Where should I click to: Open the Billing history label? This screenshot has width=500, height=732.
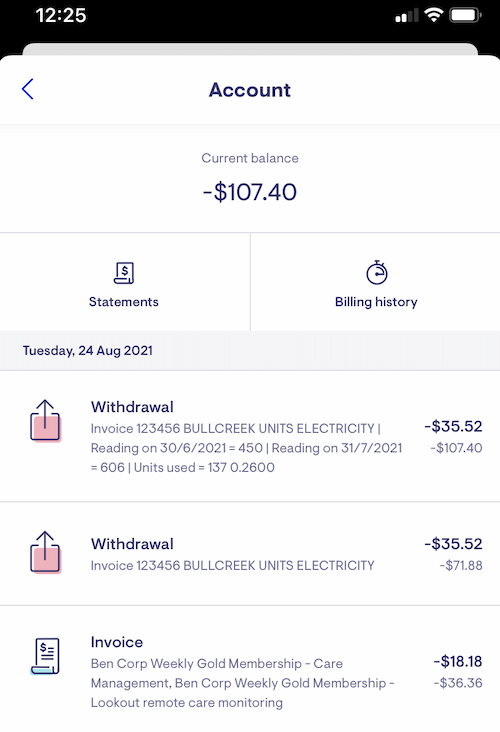pos(376,302)
